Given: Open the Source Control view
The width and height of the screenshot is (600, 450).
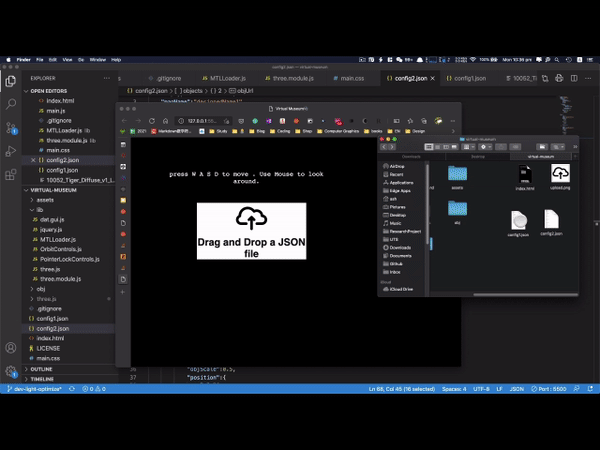Looking at the screenshot, I should [11, 127].
